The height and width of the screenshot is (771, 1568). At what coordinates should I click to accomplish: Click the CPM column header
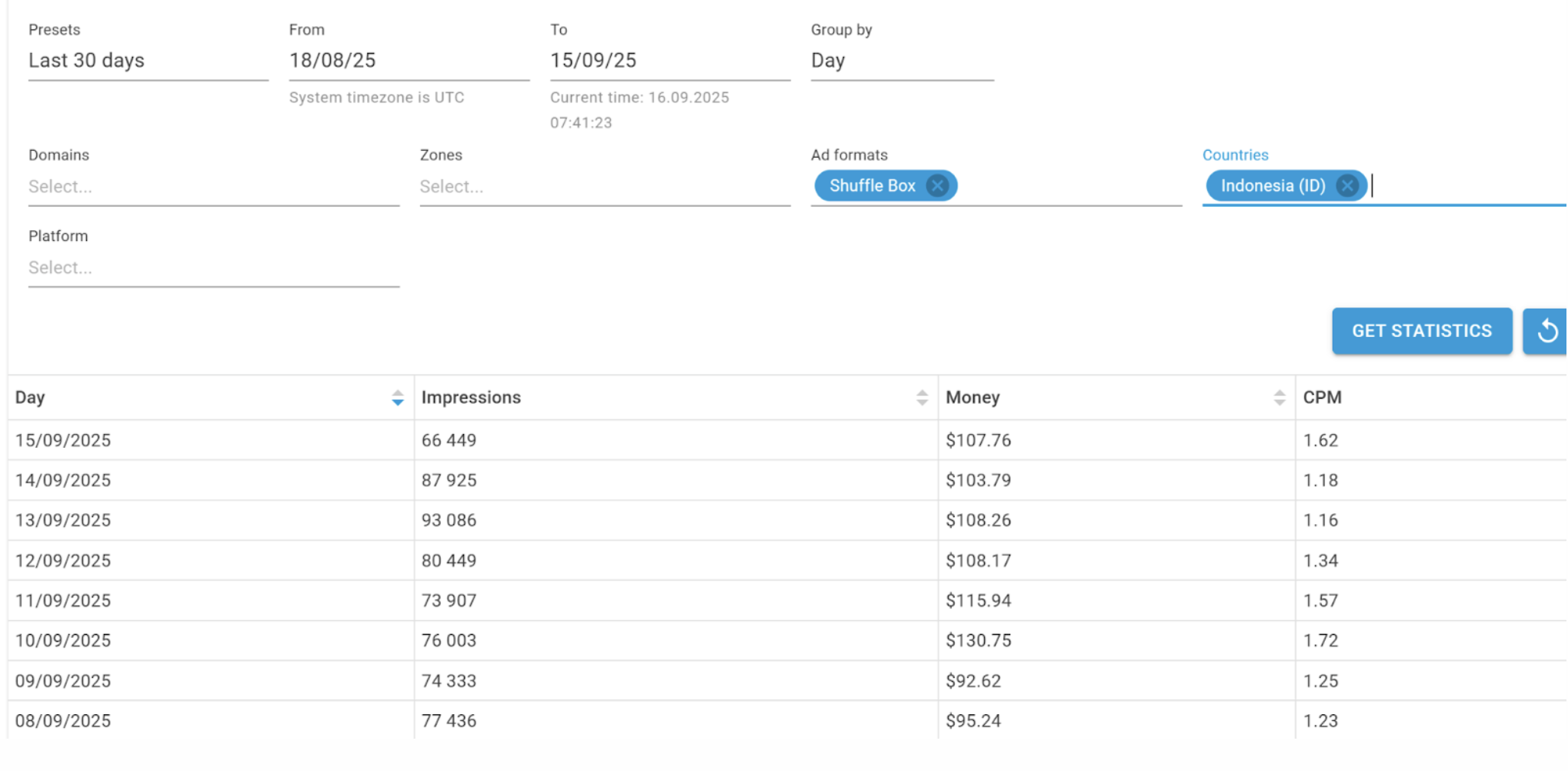pyautogui.click(x=1322, y=397)
